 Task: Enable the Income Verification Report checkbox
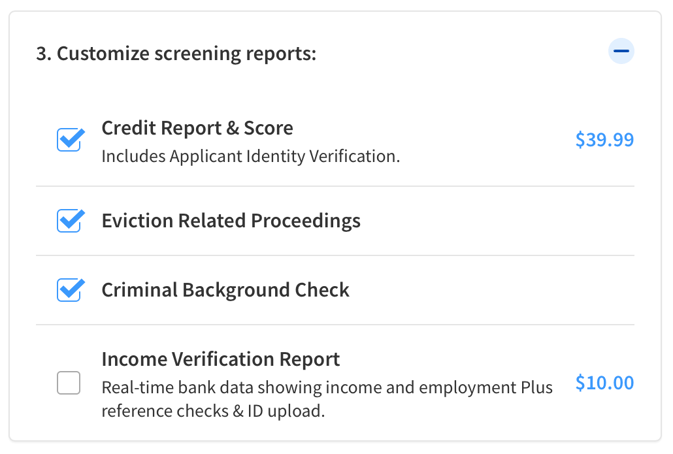click(x=69, y=383)
